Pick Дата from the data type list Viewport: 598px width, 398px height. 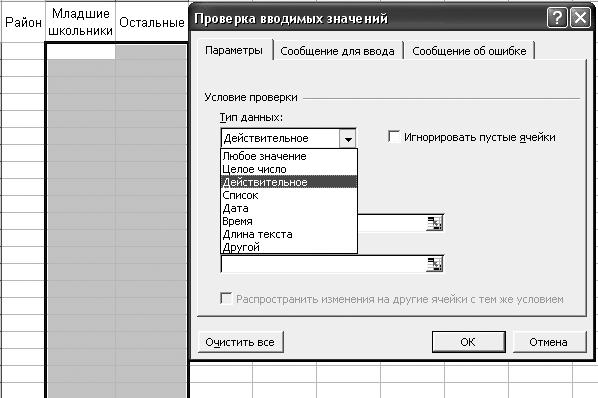[x=289, y=208]
